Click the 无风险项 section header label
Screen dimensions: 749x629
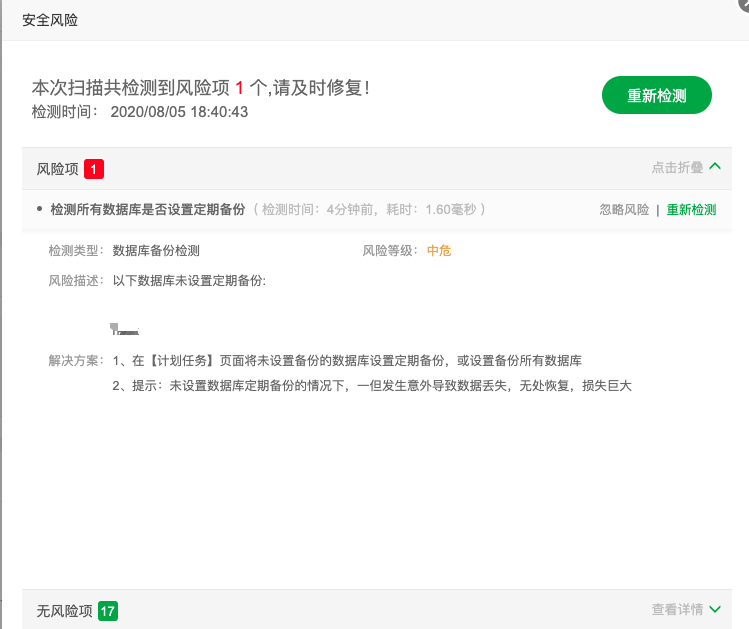[64, 611]
